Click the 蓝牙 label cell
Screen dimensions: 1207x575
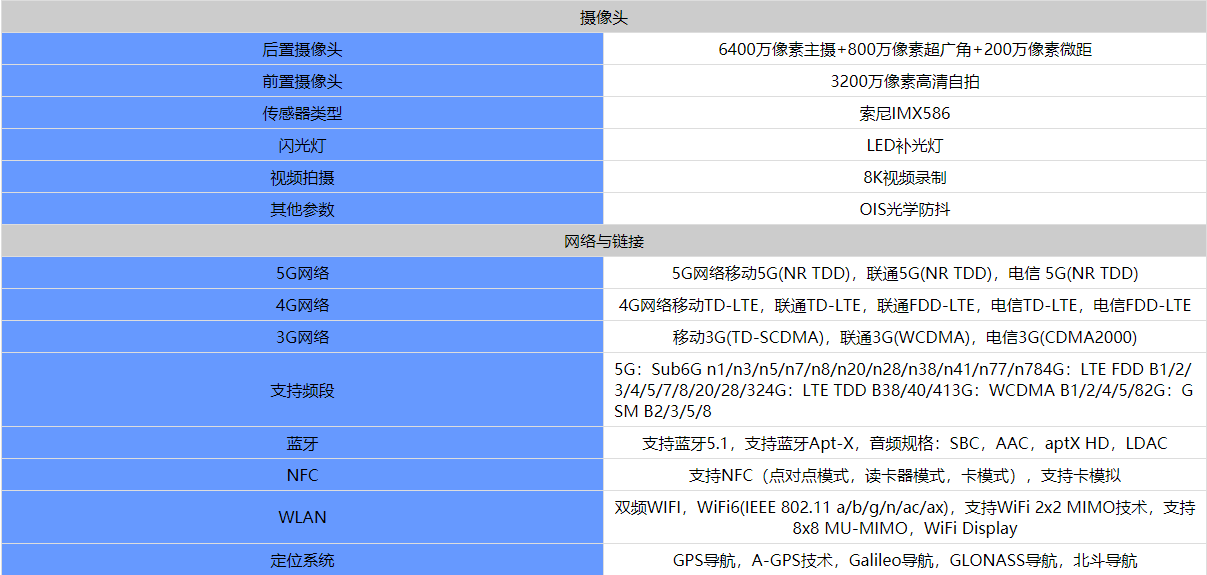302,443
